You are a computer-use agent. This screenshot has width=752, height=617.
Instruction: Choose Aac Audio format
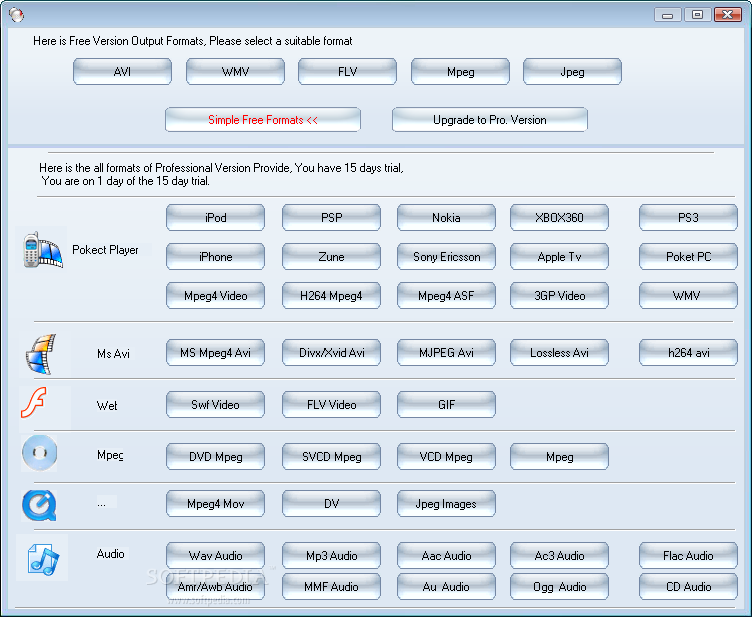coord(446,556)
